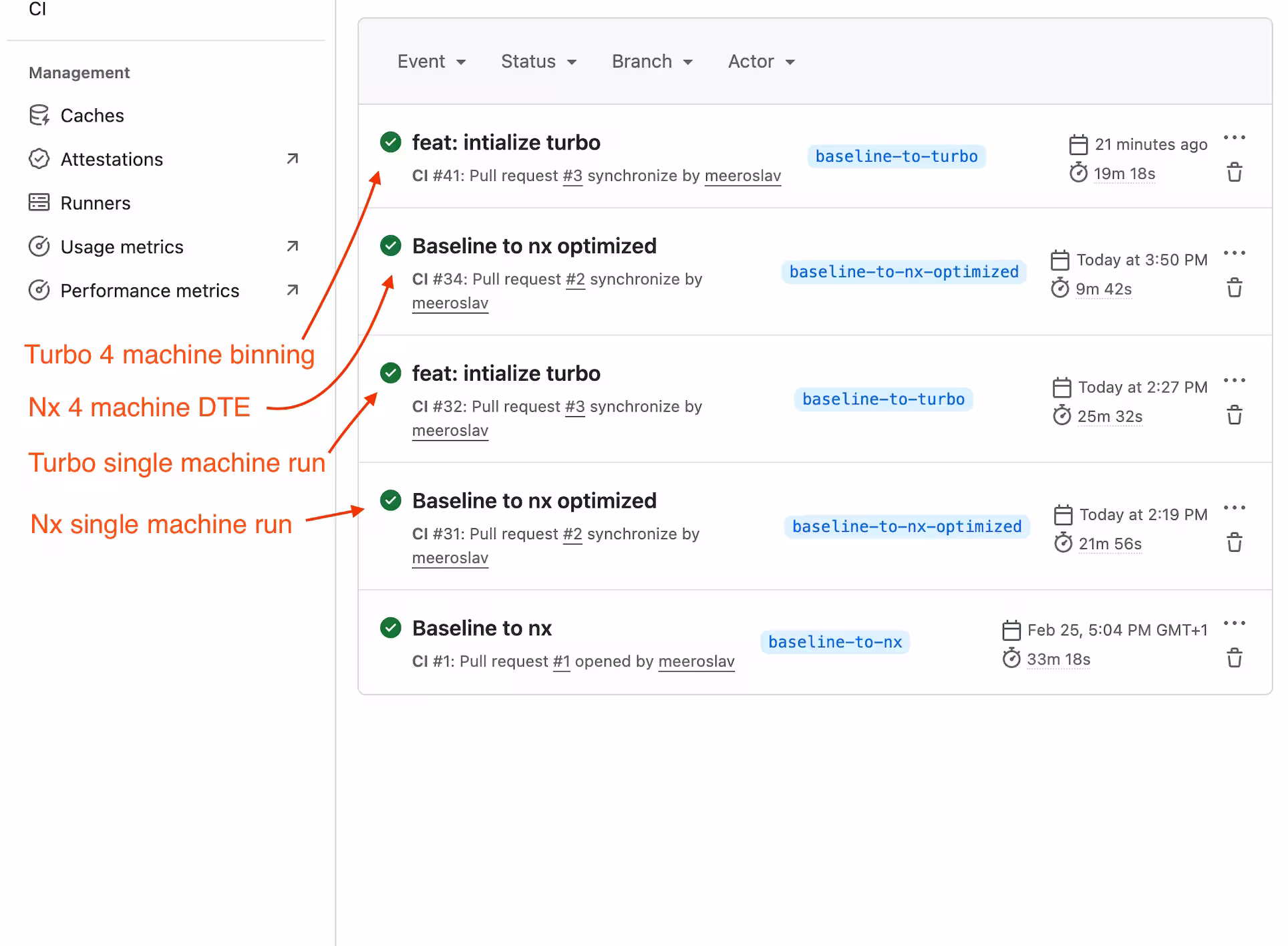Viewport: 1288px width, 946px height.
Task: Open the Caches management section
Action: (92, 115)
